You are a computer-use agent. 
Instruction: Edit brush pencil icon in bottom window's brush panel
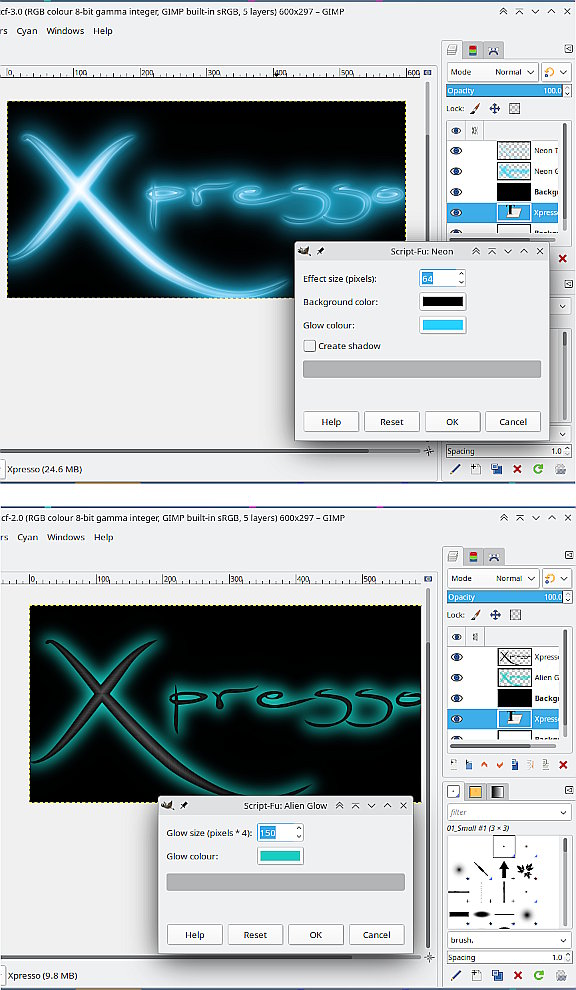(x=455, y=975)
